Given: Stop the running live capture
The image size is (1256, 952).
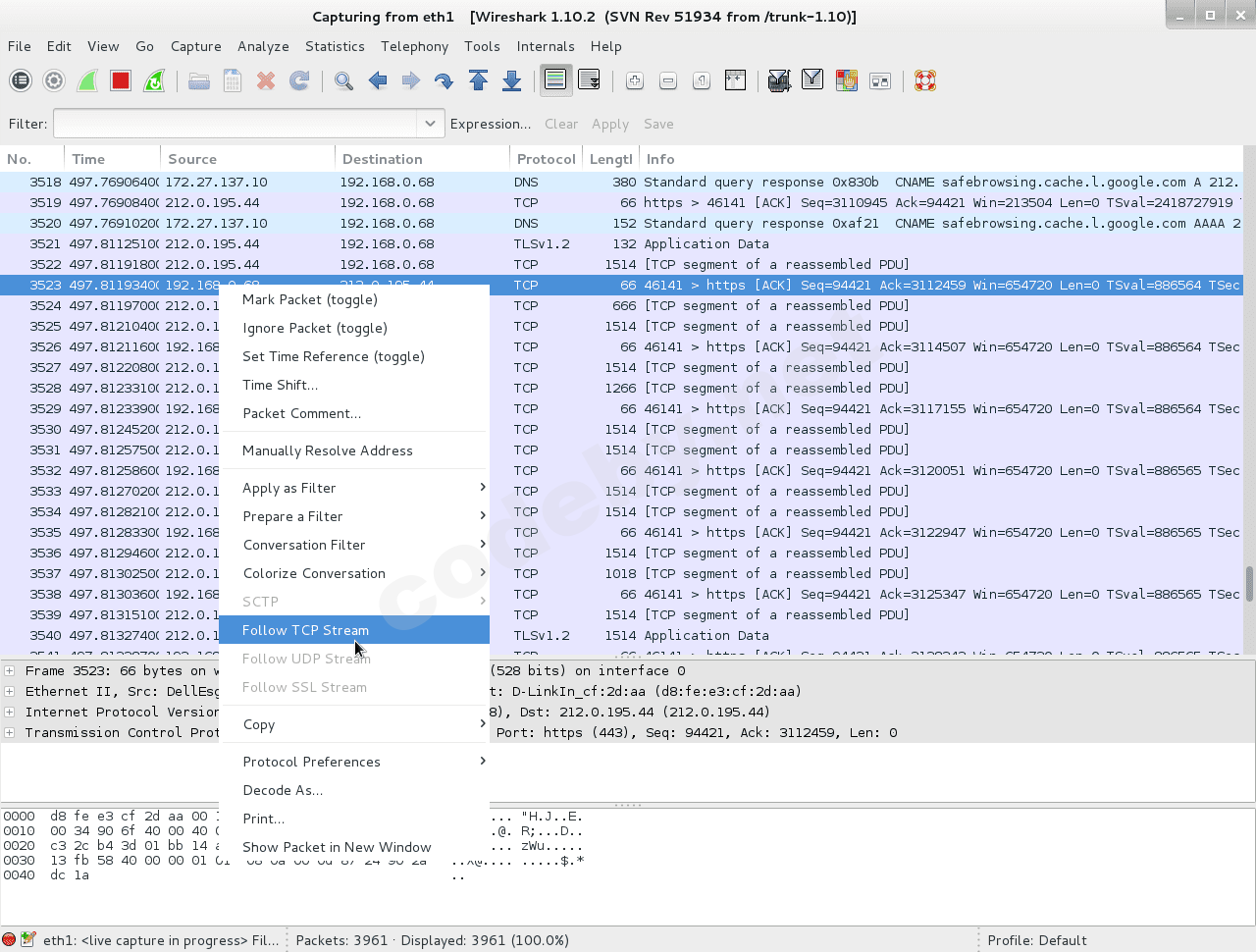Looking at the screenshot, I should pos(121,80).
